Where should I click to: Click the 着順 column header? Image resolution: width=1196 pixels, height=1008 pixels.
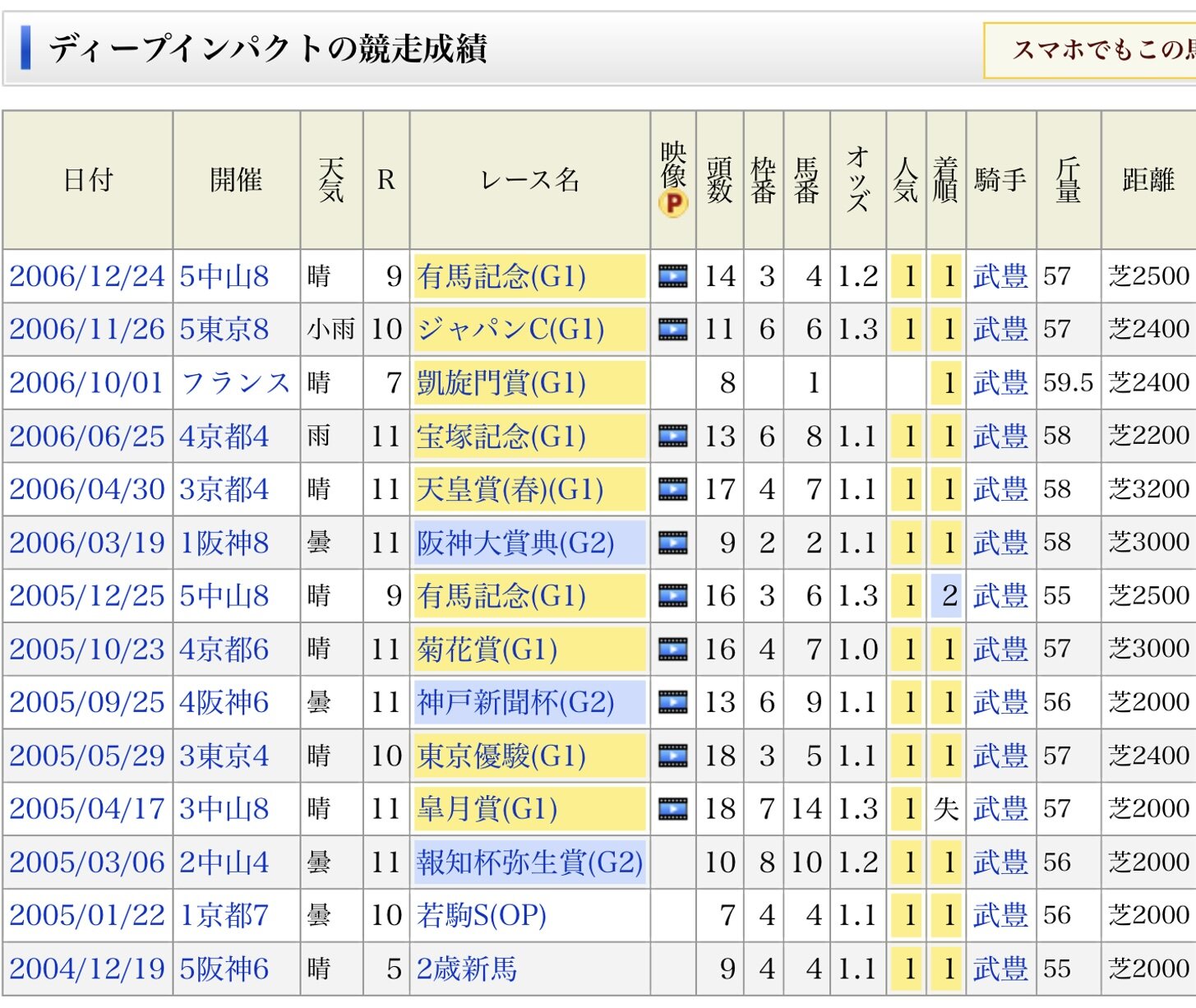[945, 179]
